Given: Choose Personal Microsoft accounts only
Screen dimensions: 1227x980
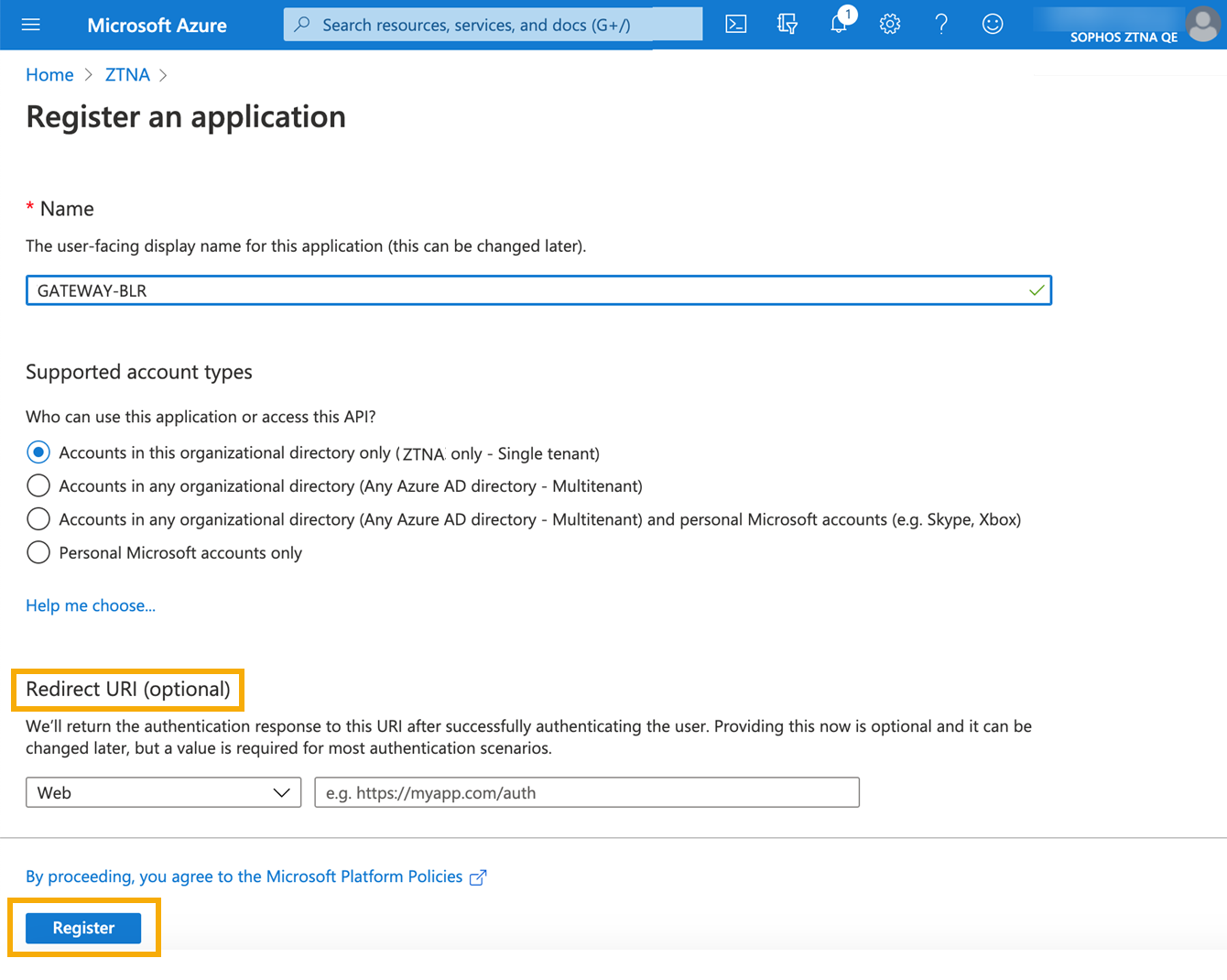Looking at the screenshot, I should (x=38, y=552).
